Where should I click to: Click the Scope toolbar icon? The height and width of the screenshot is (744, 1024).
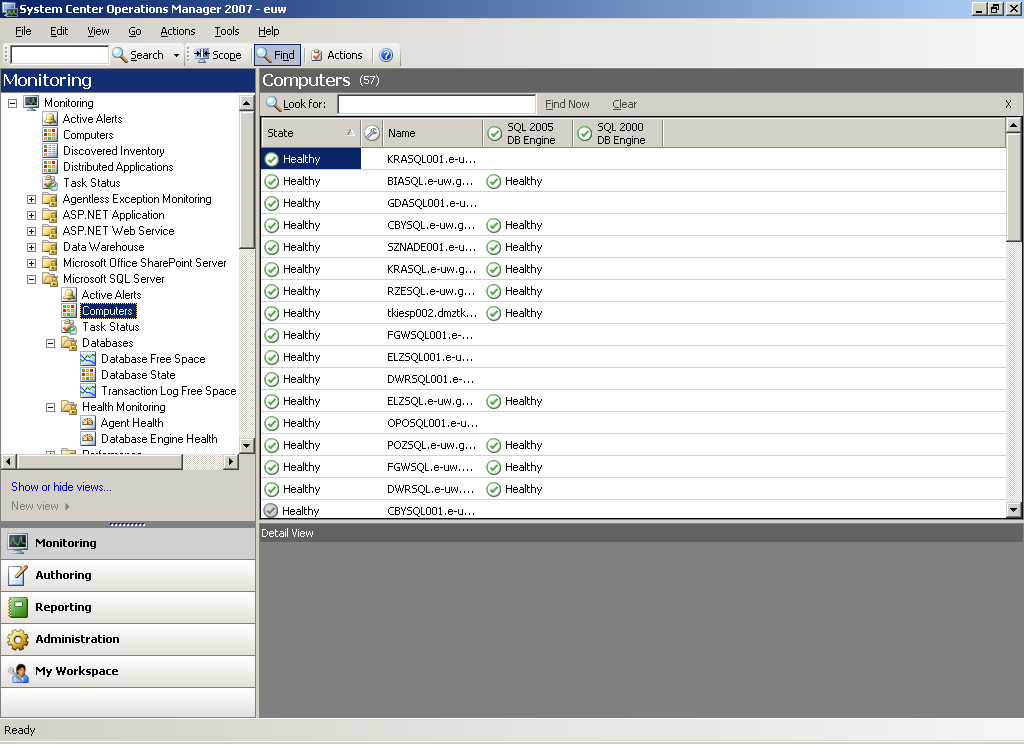point(202,55)
